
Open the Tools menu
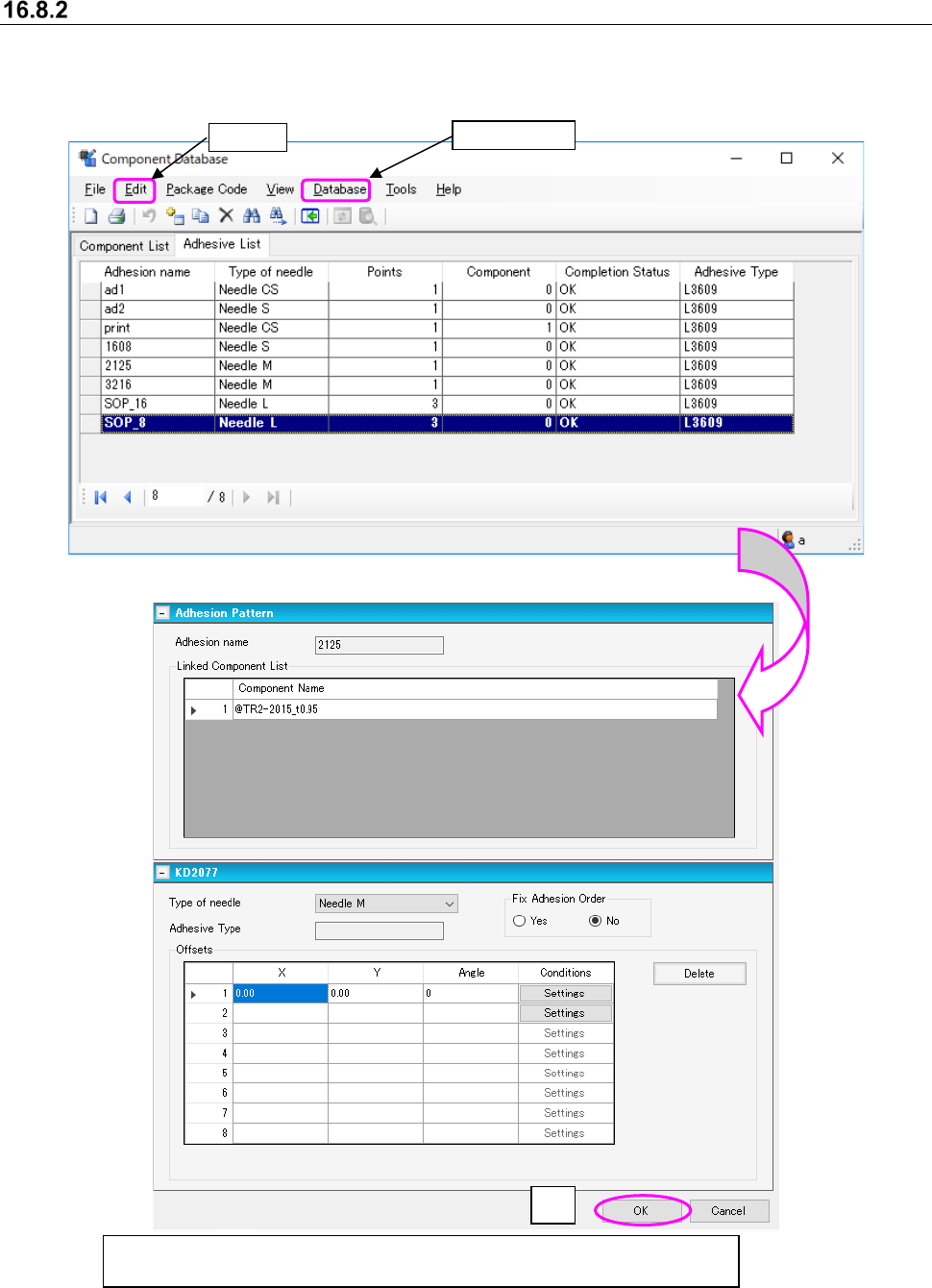401,189
